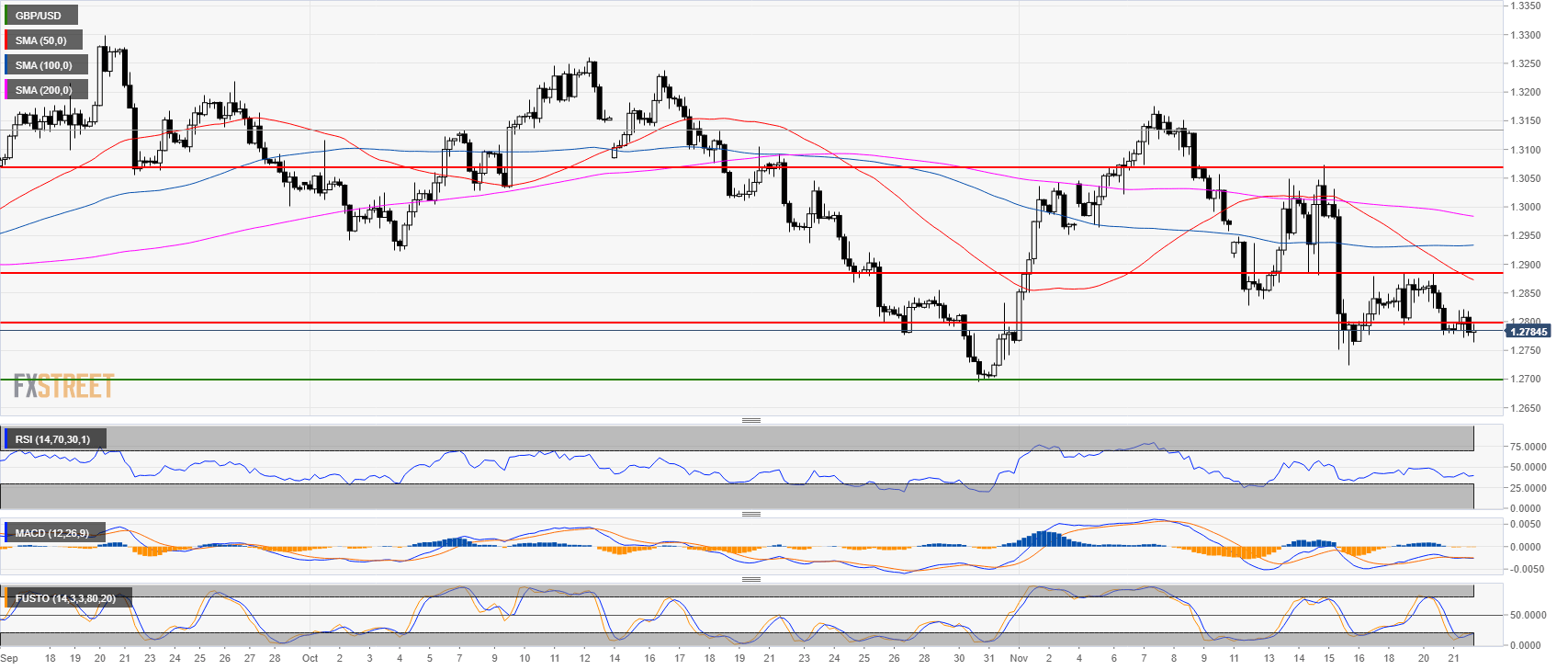
Task: Open the FUSTO (14,3,3,80,20) indicator settings
Action: pyautogui.click(x=65, y=598)
